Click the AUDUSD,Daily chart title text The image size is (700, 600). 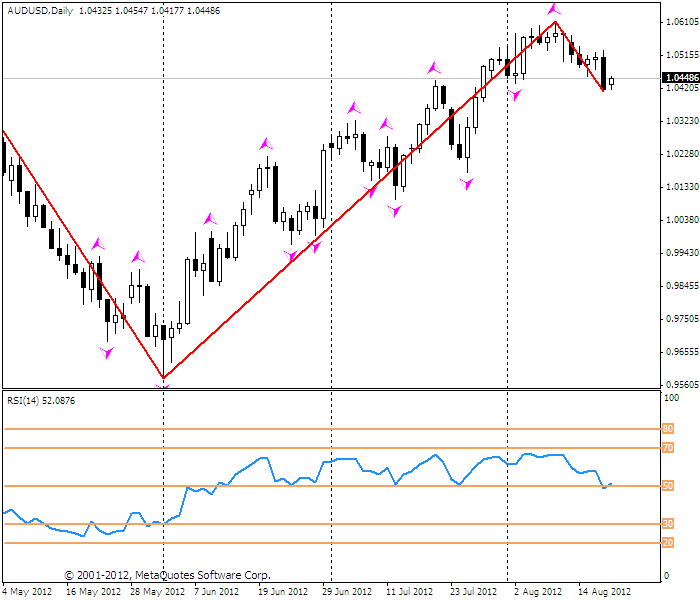coord(40,11)
